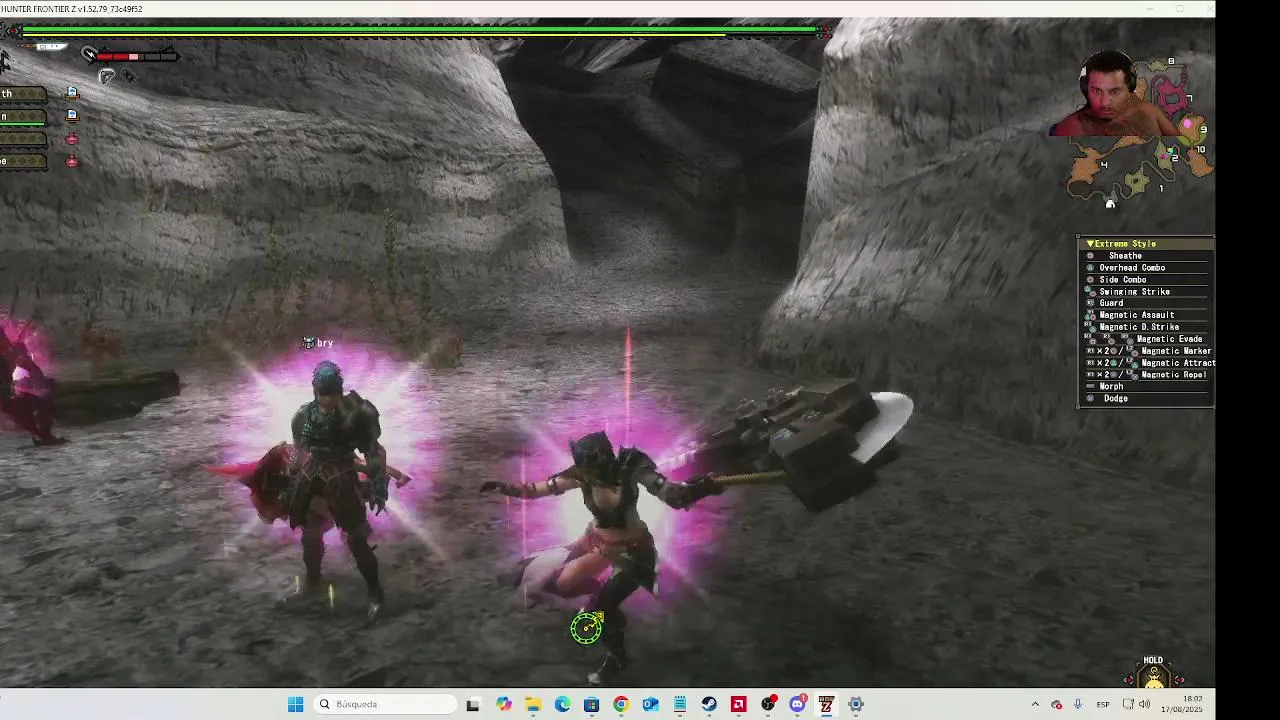Select the Guard command
This screenshot has width=1280, height=720.
point(1111,303)
